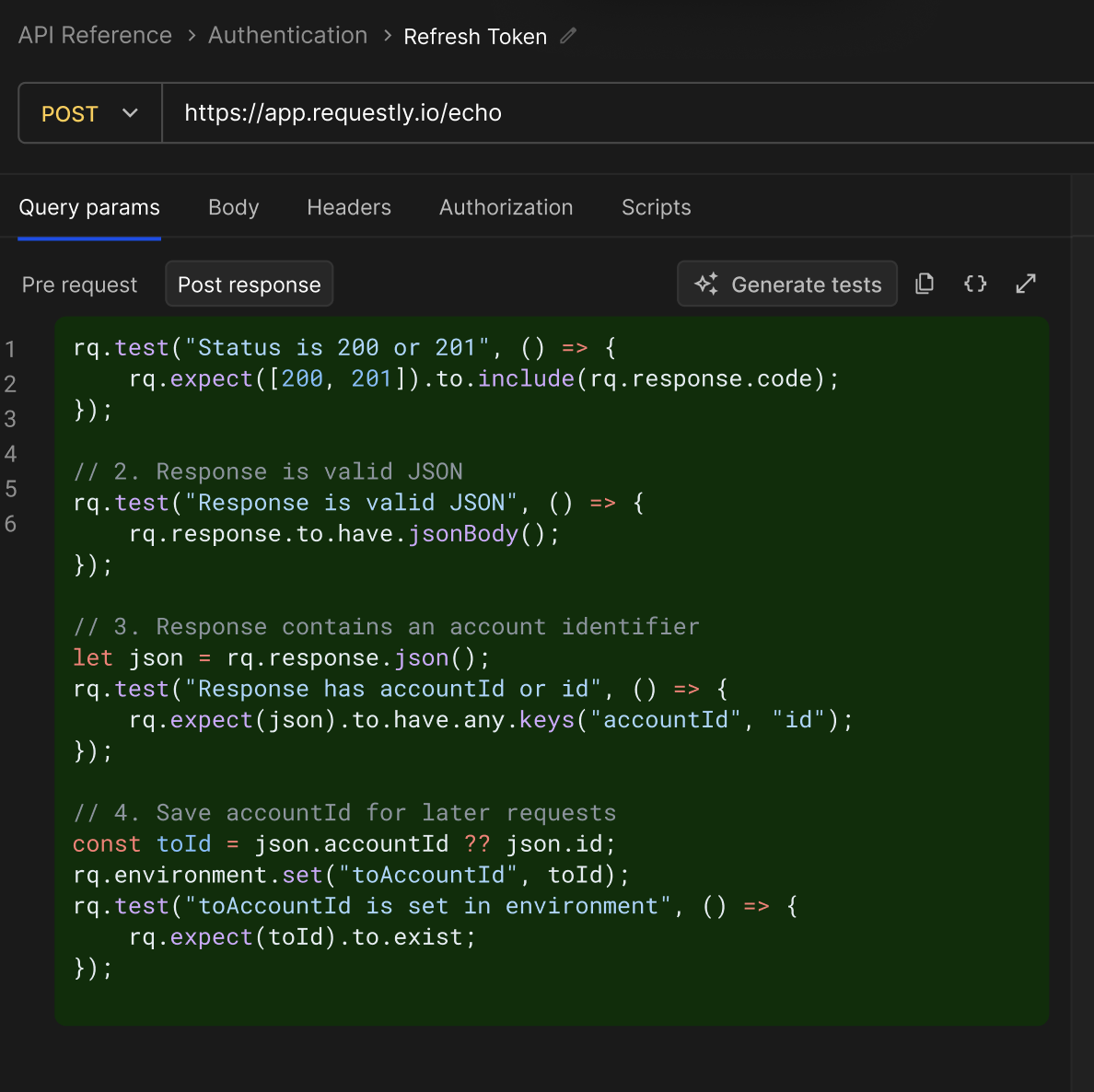Screen dimensions: 1094x1092
Task: Click the "Save accountId for later requests" comment
Action: coord(344,813)
